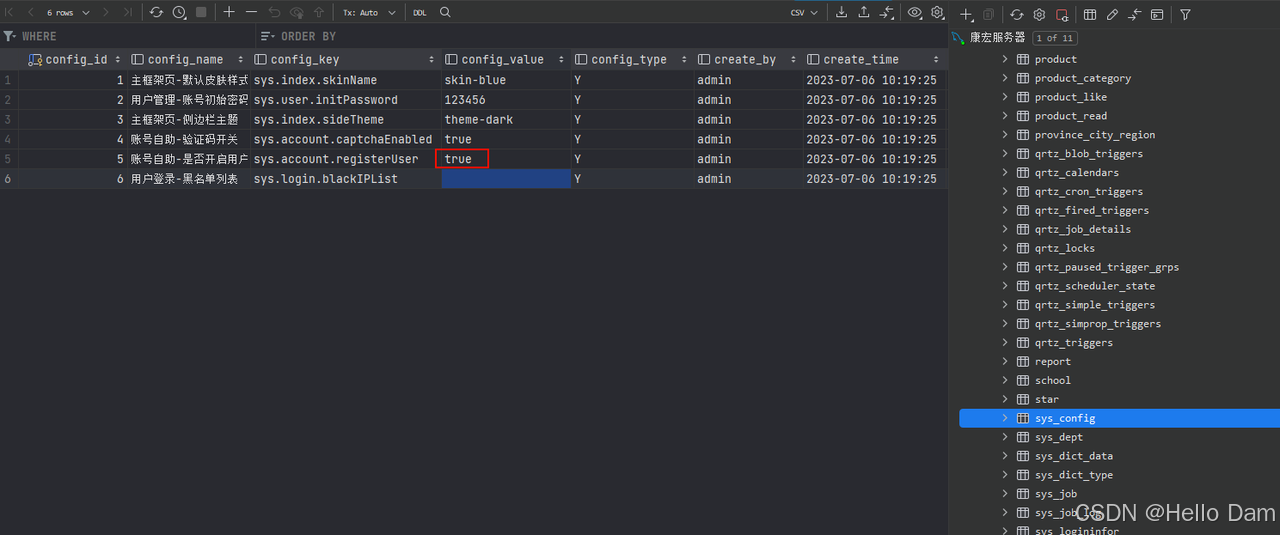Expand the sys_dept table node
Viewport: 1280px width, 535px height.
(1006, 437)
